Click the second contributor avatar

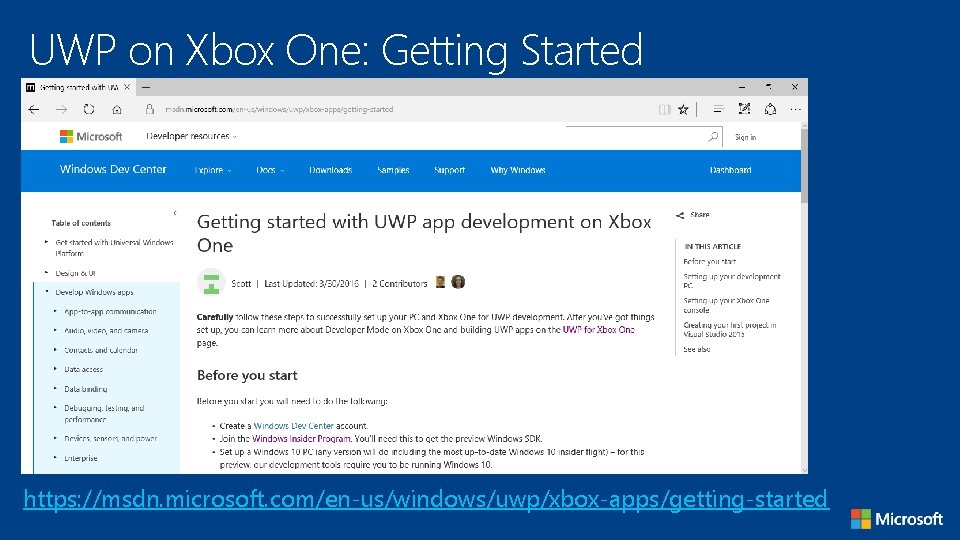[x=458, y=282]
